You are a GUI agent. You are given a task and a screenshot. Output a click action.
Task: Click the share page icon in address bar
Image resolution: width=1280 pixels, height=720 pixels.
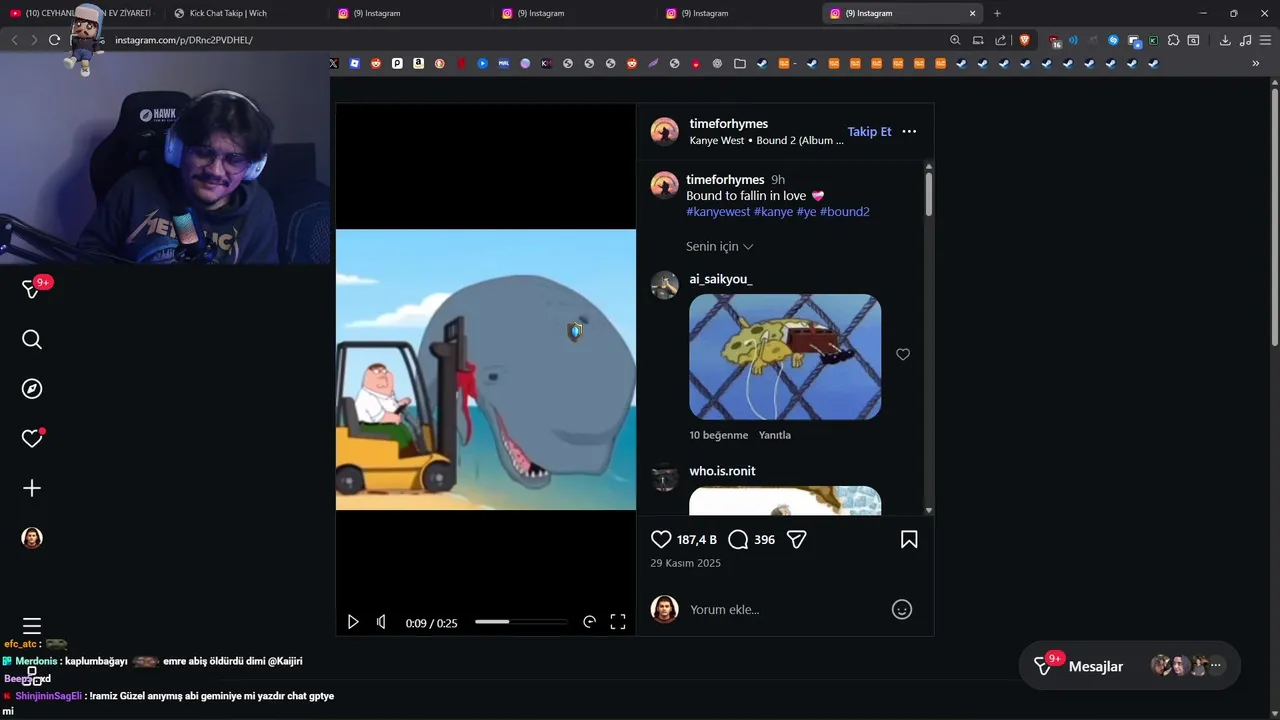pos(1001,40)
